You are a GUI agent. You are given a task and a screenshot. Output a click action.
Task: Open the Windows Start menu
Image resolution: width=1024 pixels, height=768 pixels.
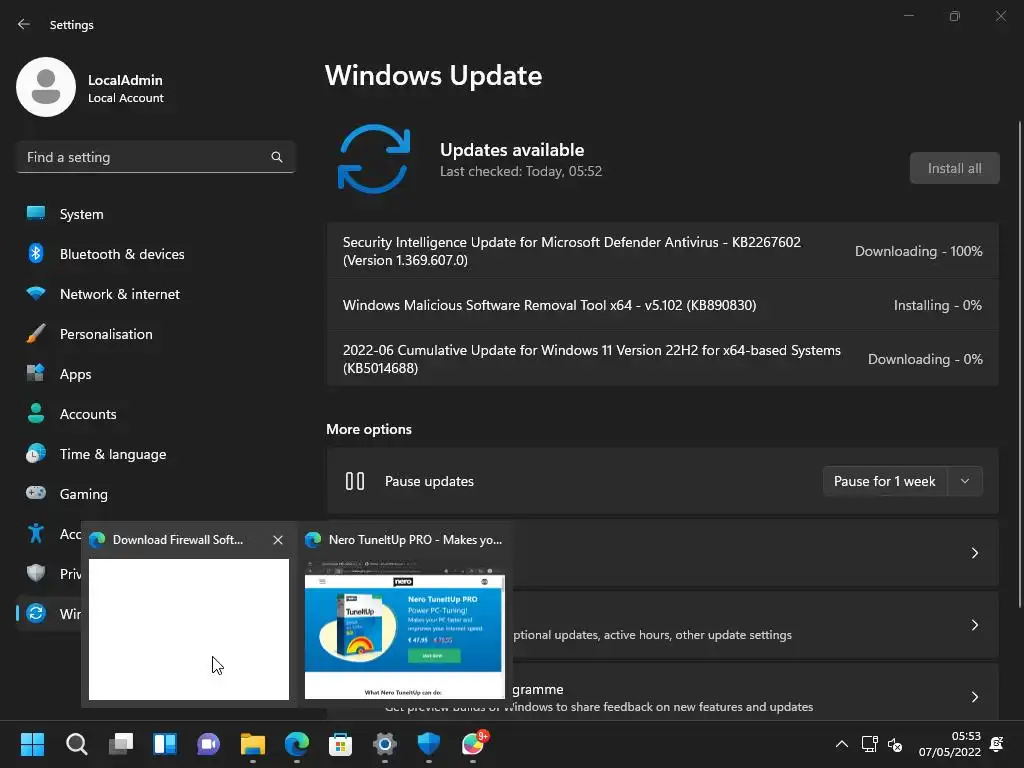(32, 744)
